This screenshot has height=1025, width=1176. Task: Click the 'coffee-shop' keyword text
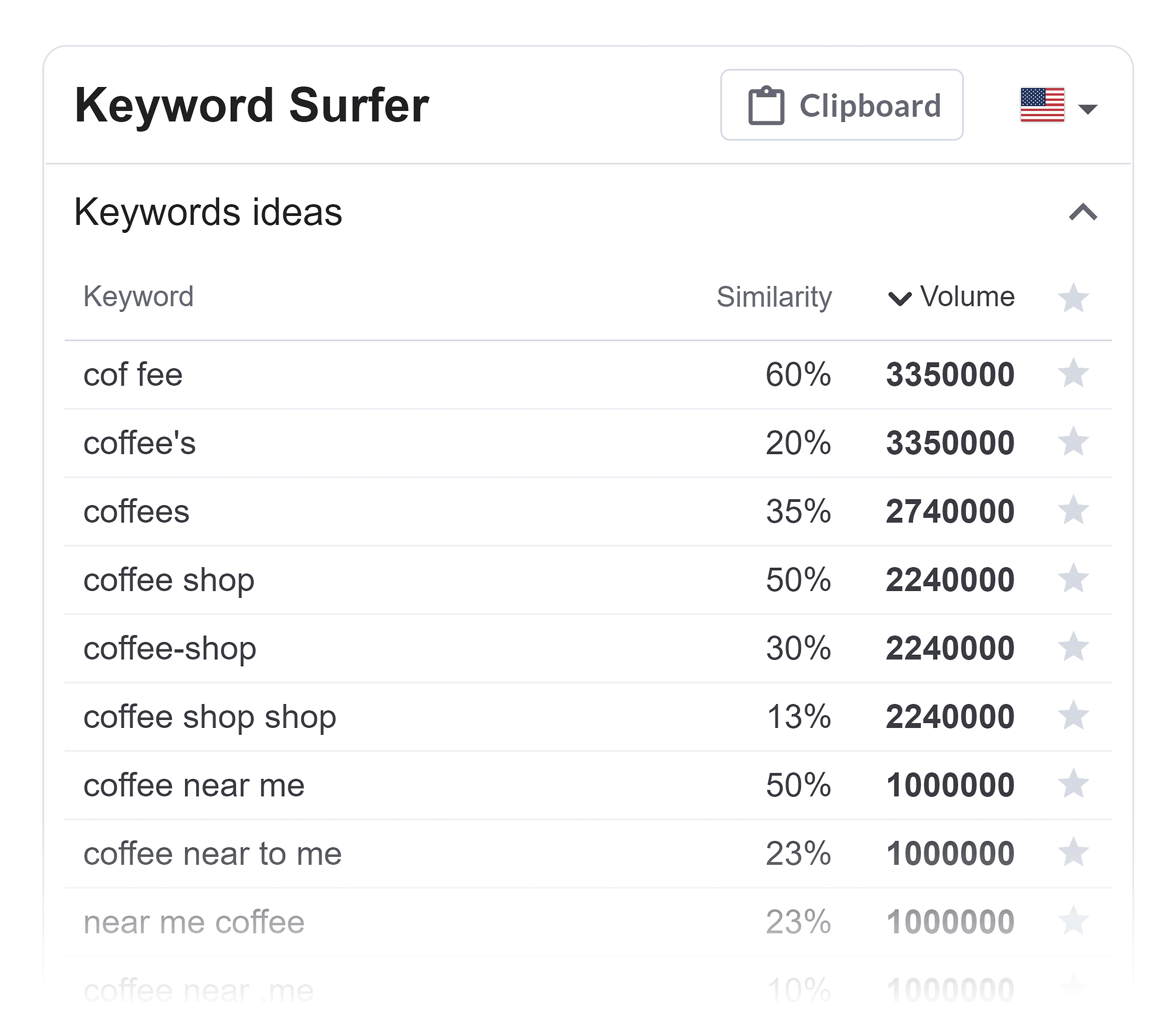[x=170, y=649]
